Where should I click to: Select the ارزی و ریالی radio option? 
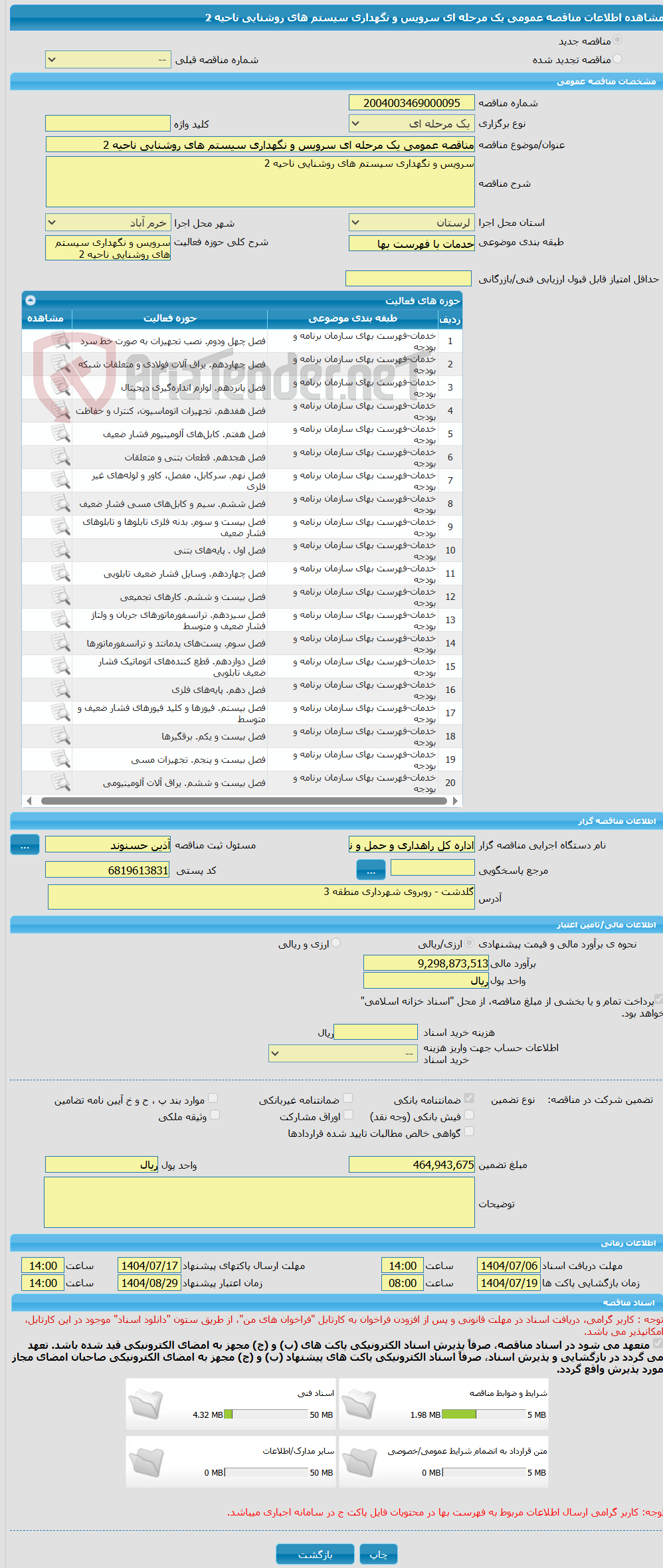(x=336, y=943)
